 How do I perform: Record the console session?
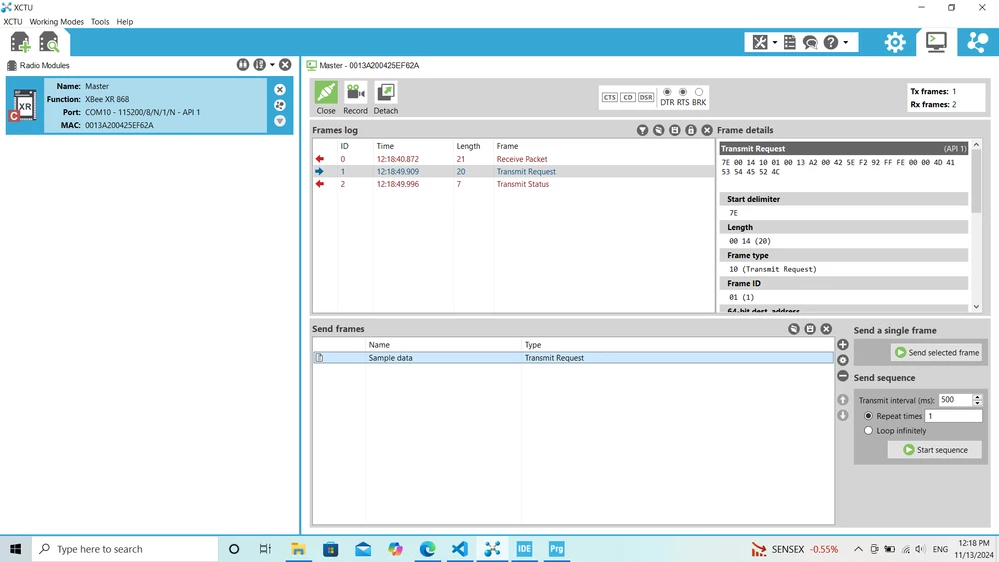356,97
